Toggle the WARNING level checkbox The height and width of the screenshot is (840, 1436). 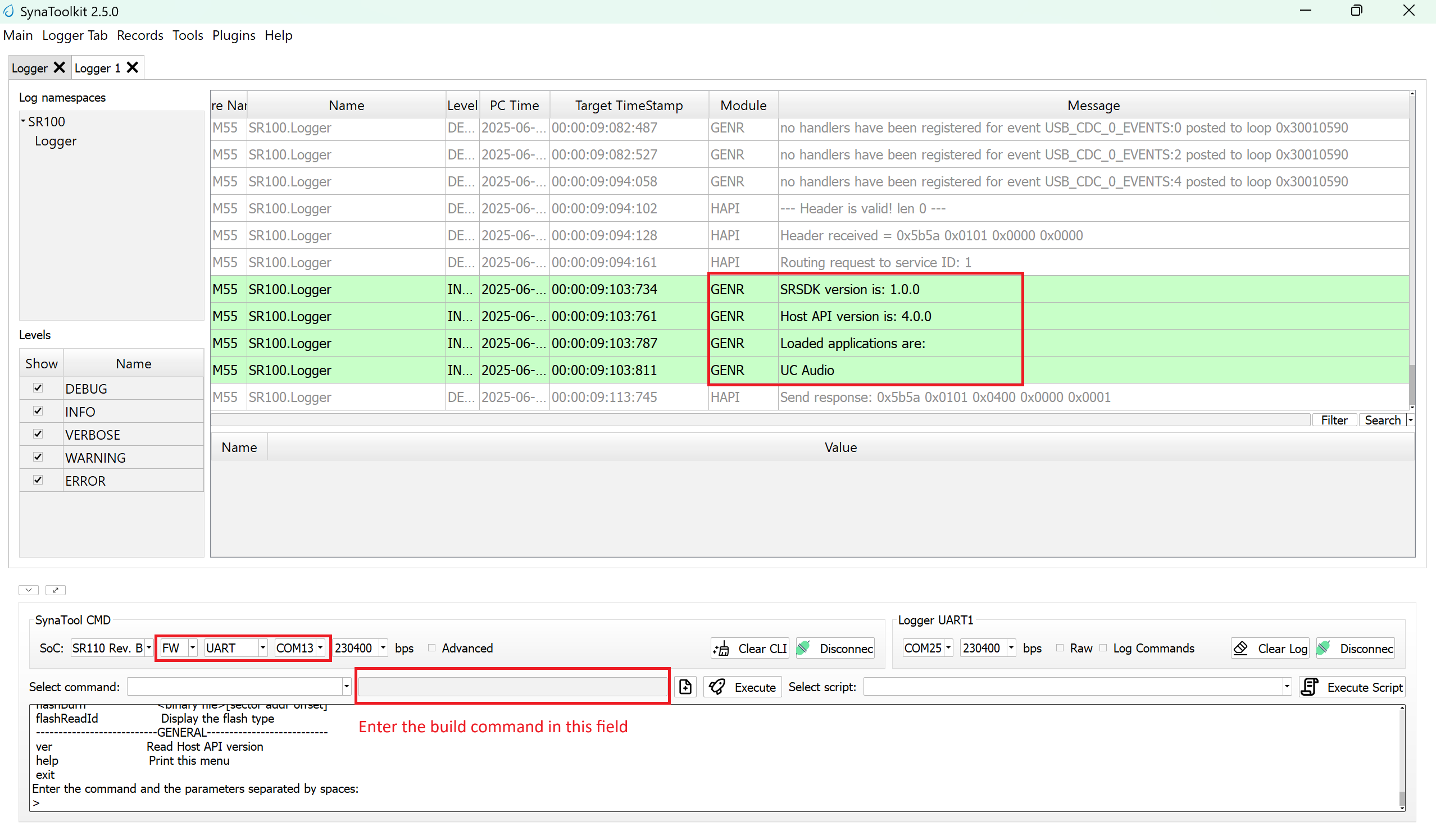pyautogui.click(x=38, y=456)
